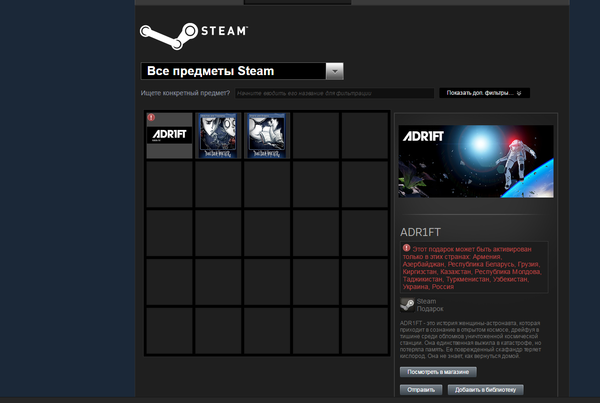Click the last empty slot in bottom row
This screenshot has height=403, width=600.
[x=365, y=330]
